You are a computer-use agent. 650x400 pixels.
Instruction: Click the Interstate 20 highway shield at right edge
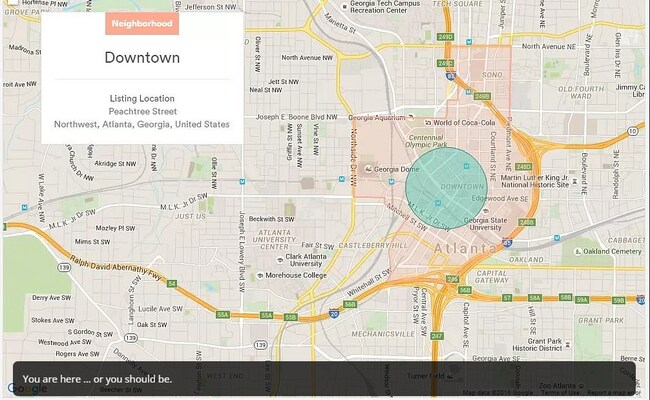(639, 299)
